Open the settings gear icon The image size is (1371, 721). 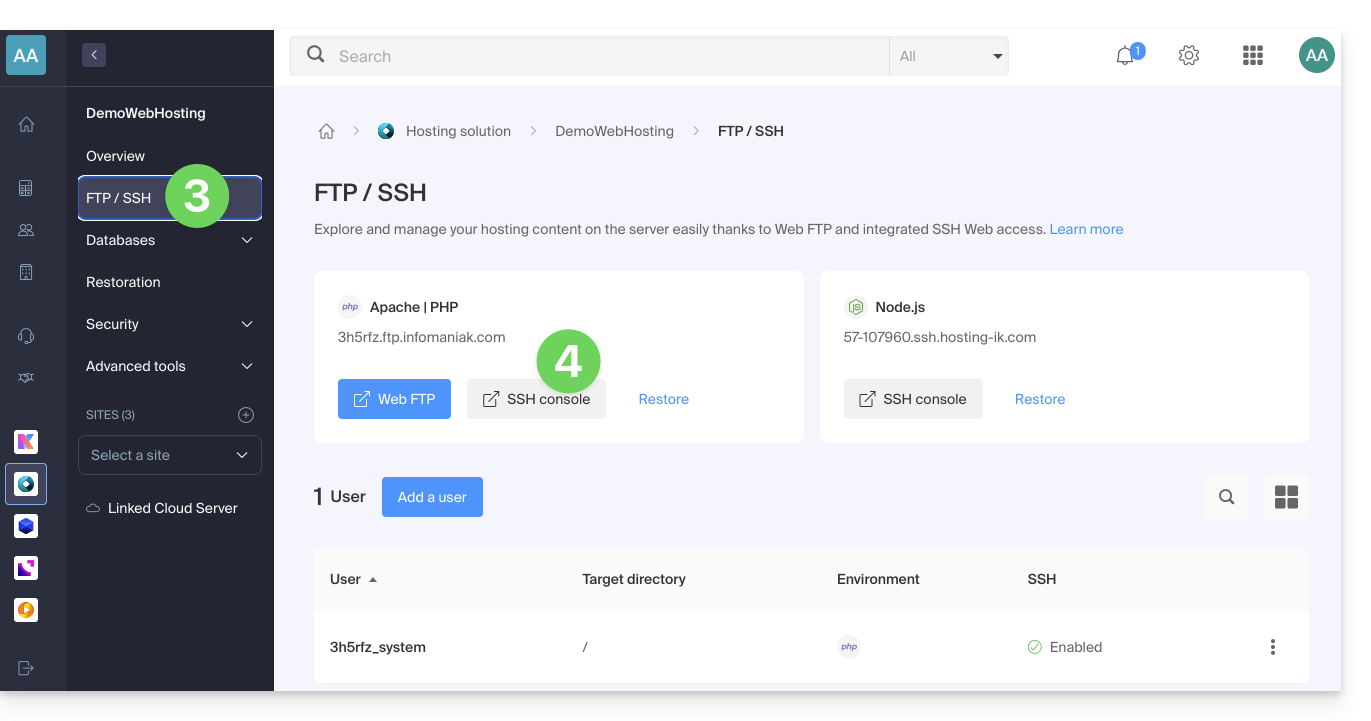click(1189, 56)
